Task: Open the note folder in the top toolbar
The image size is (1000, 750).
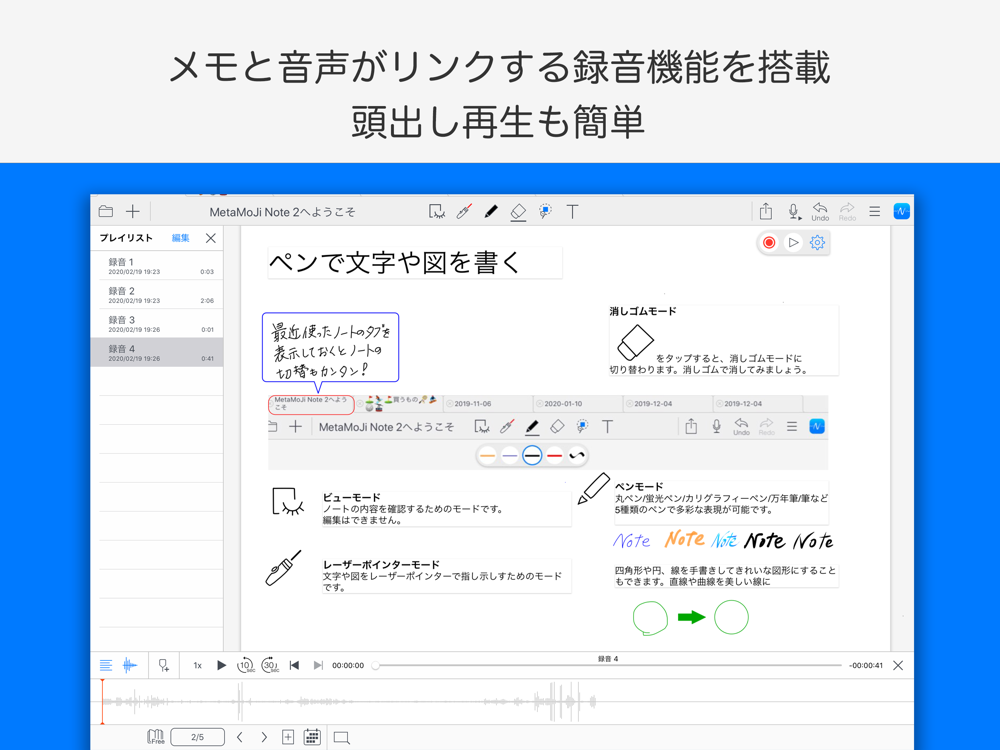Action: (x=106, y=211)
